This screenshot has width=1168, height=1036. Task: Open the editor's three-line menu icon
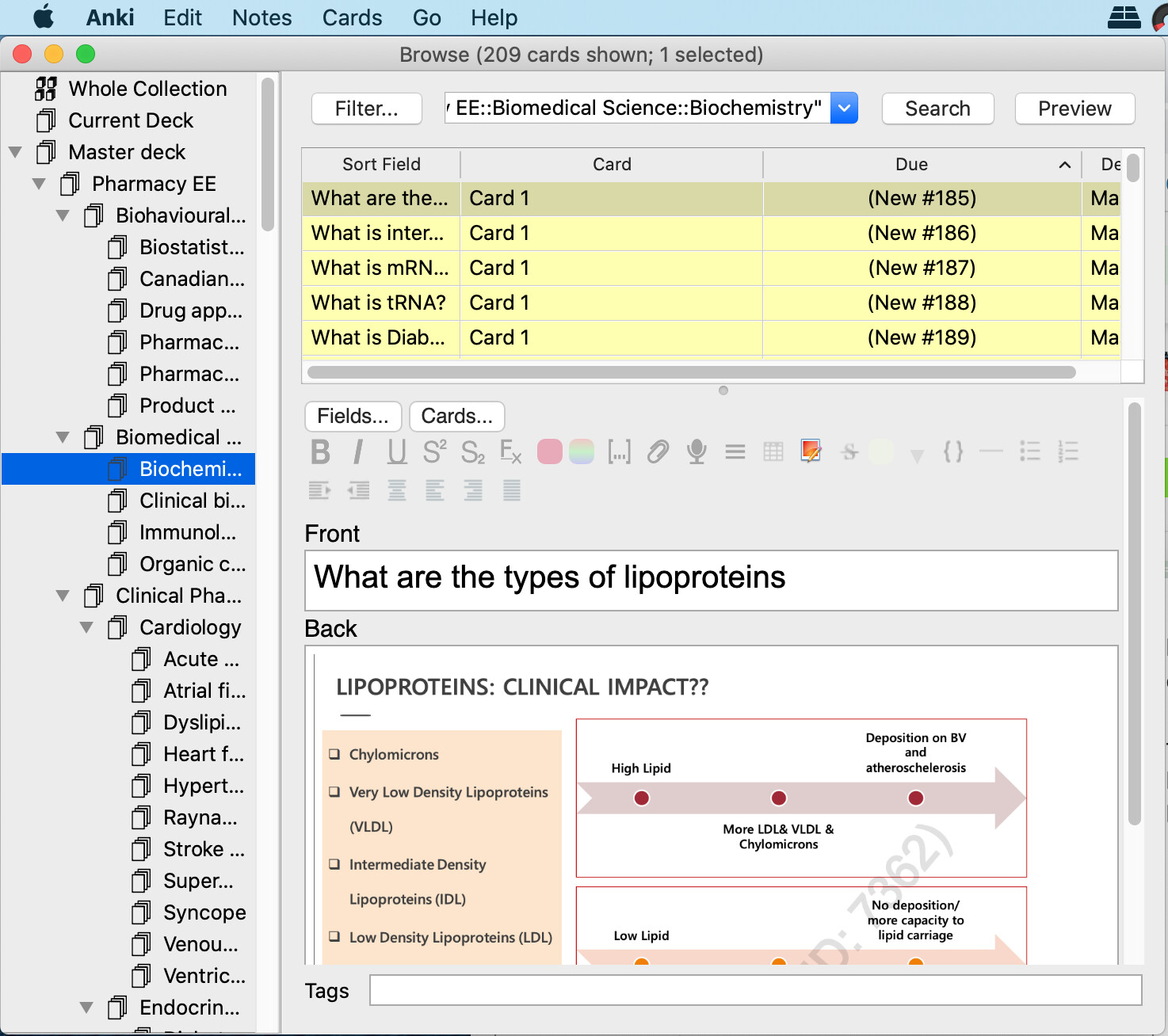click(735, 452)
